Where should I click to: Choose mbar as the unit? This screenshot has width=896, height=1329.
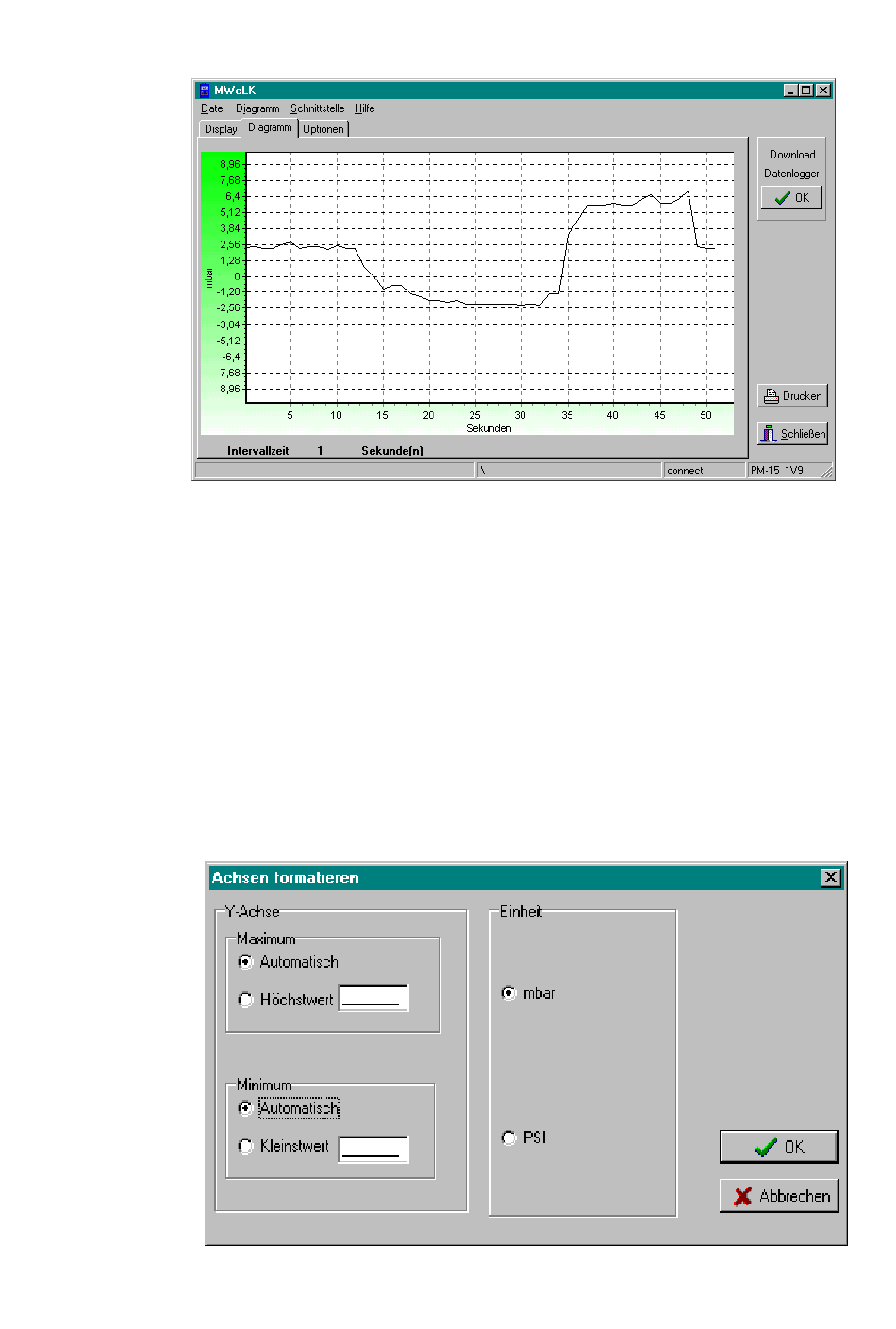509,993
